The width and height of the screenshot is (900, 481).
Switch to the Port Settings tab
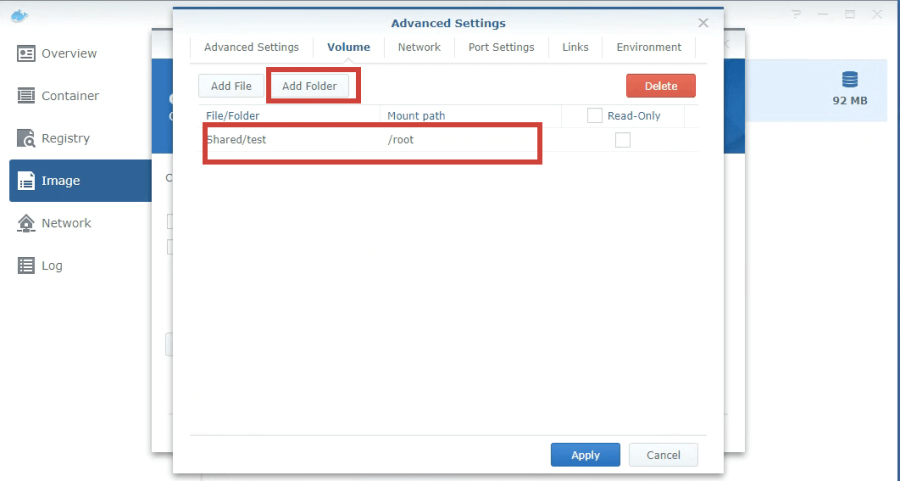(x=501, y=47)
